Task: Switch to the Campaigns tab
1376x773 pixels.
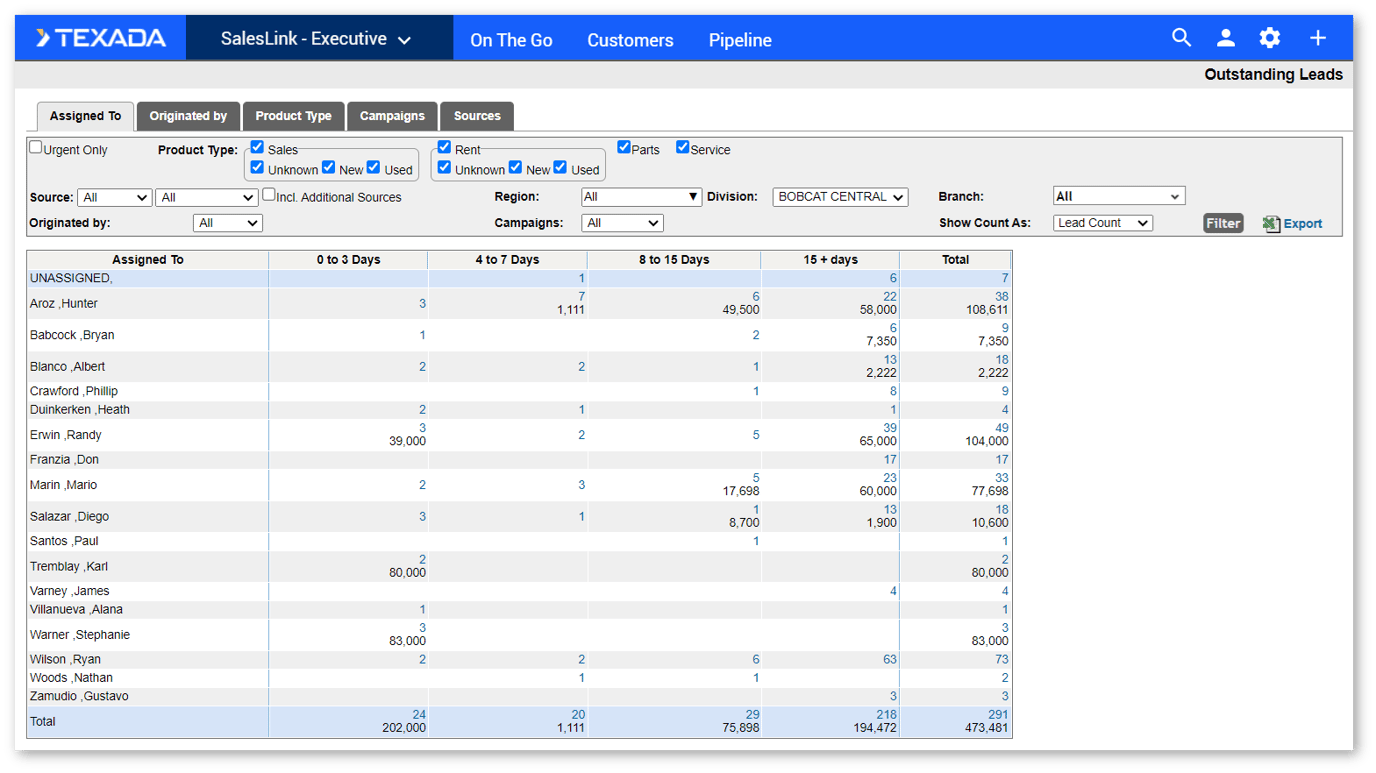Action: [x=392, y=116]
